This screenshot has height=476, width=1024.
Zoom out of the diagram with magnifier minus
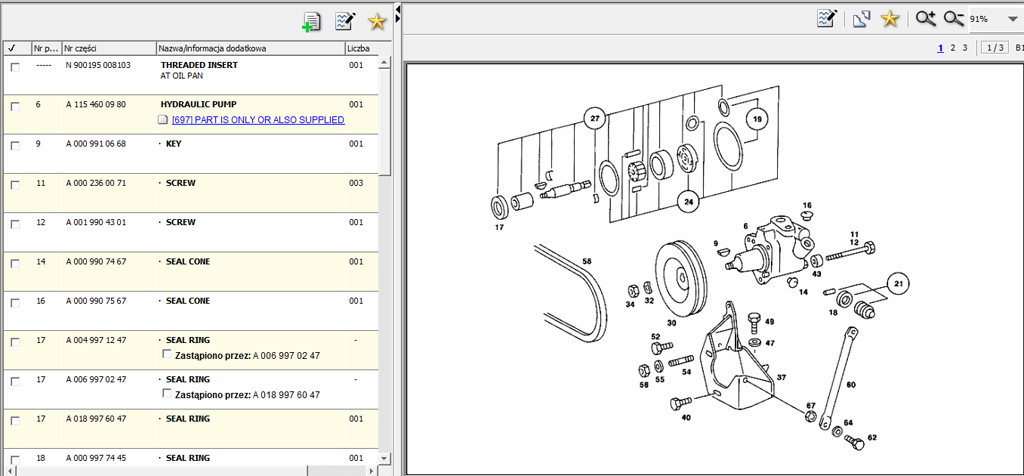point(953,19)
